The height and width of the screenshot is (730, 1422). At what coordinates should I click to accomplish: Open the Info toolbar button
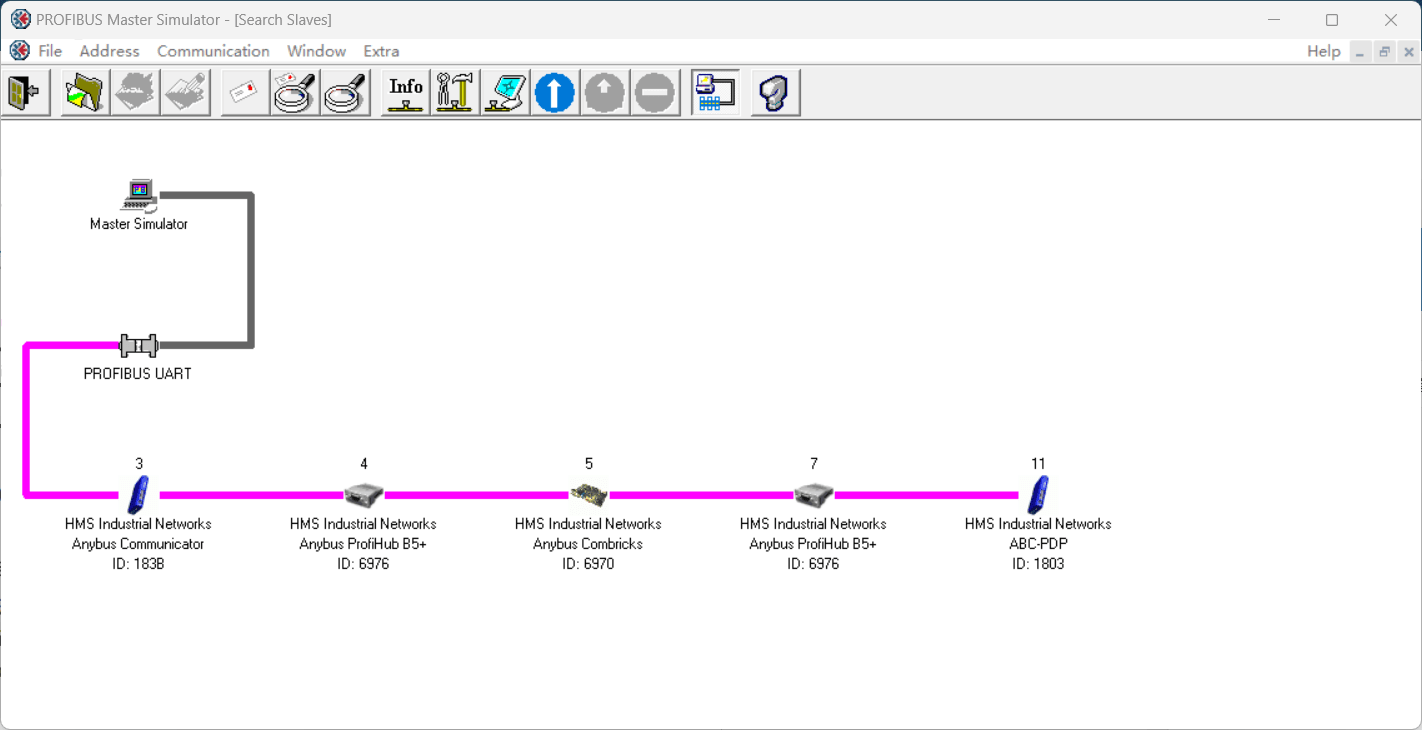click(405, 93)
